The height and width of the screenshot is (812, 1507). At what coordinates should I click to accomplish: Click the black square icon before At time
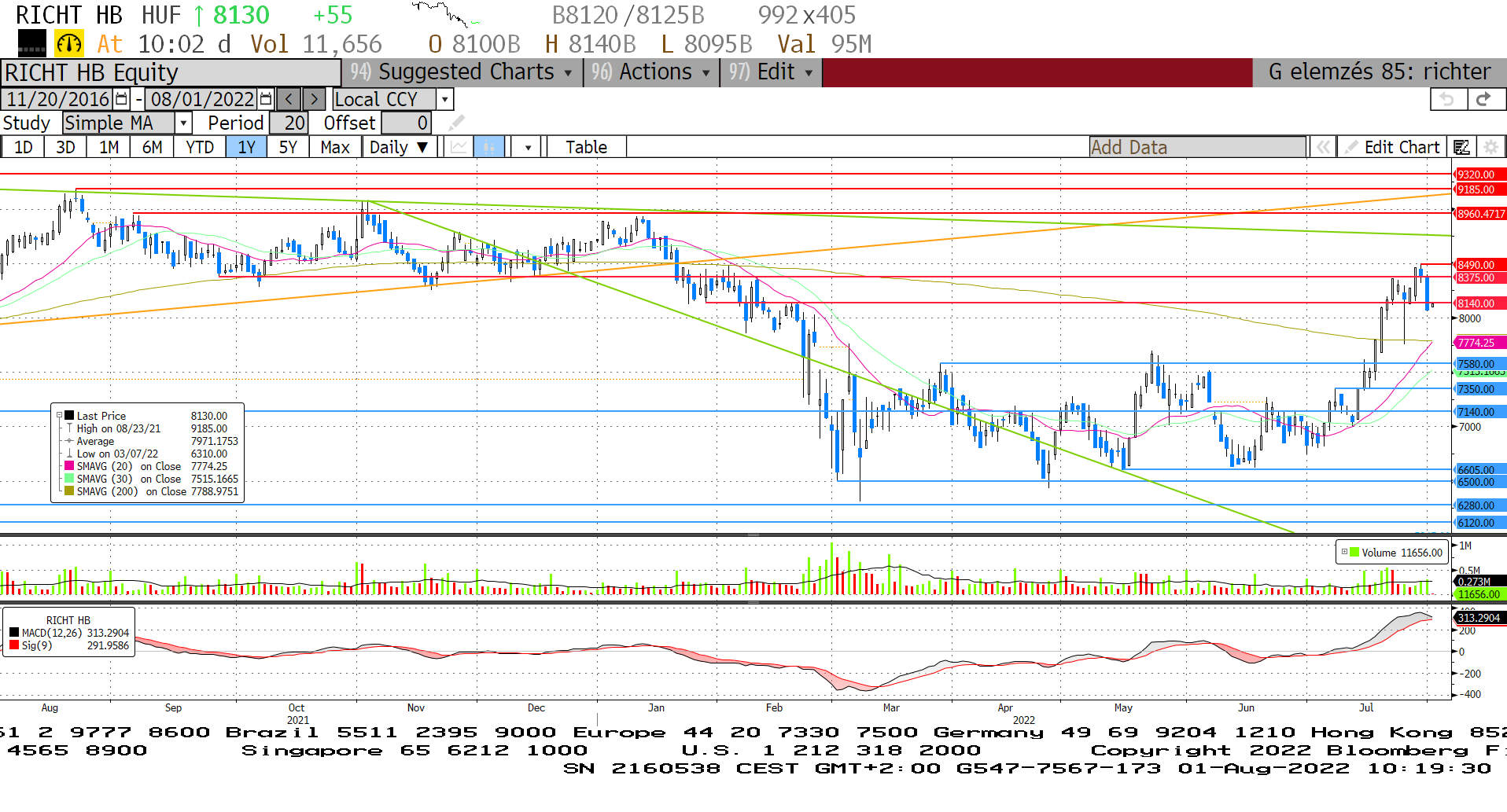click(x=32, y=43)
